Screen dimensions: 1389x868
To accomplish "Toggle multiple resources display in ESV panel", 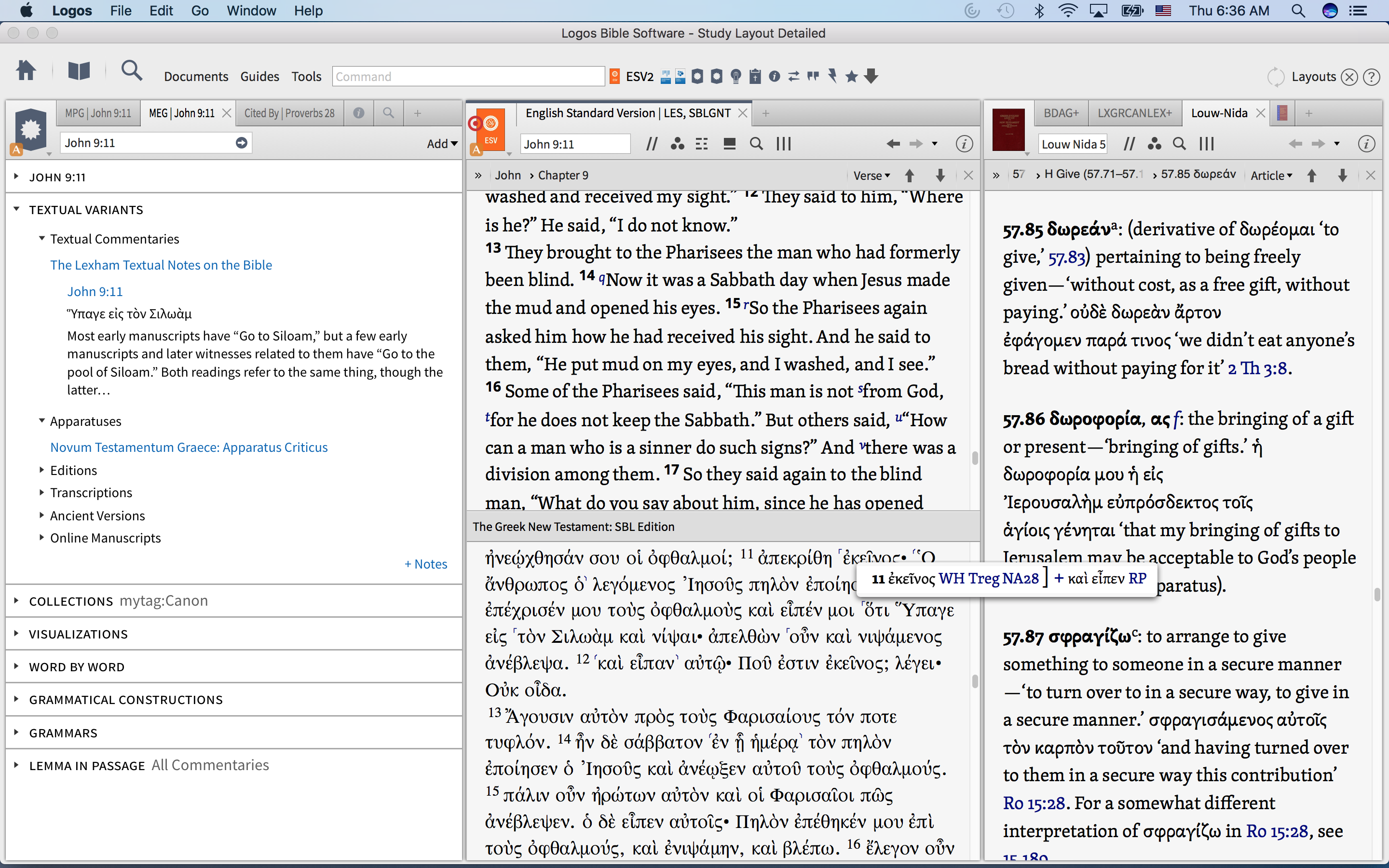I will pyautogui.click(x=701, y=144).
